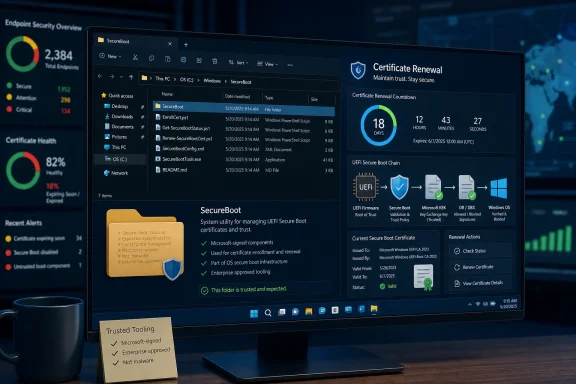Image resolution: width=576 pixels, height=384 pixels.
Task: Close the SecureBoot Explorer tab
Action: (170, 44)
